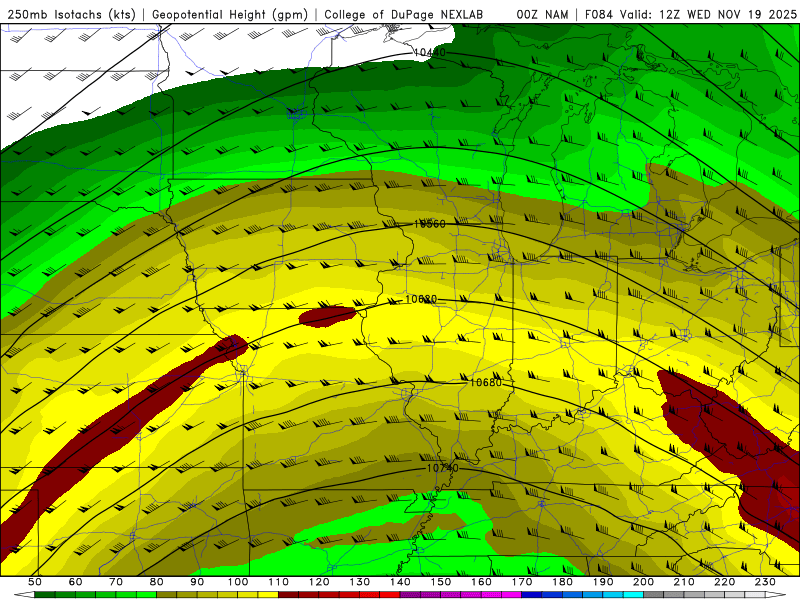
Task: Click the cyan legend swatch left of 200
Action: [x=633, y=595]
